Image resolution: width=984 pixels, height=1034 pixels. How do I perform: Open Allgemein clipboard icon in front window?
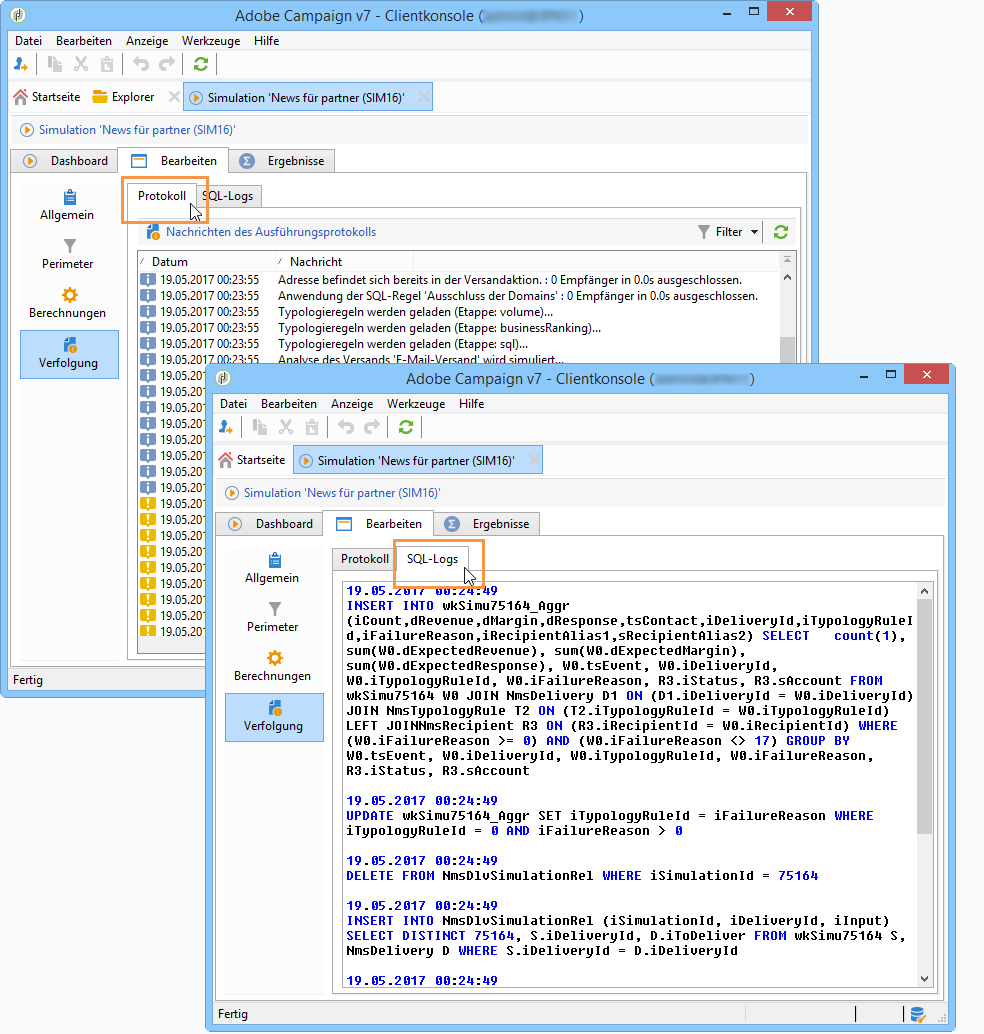click(274, 560)
